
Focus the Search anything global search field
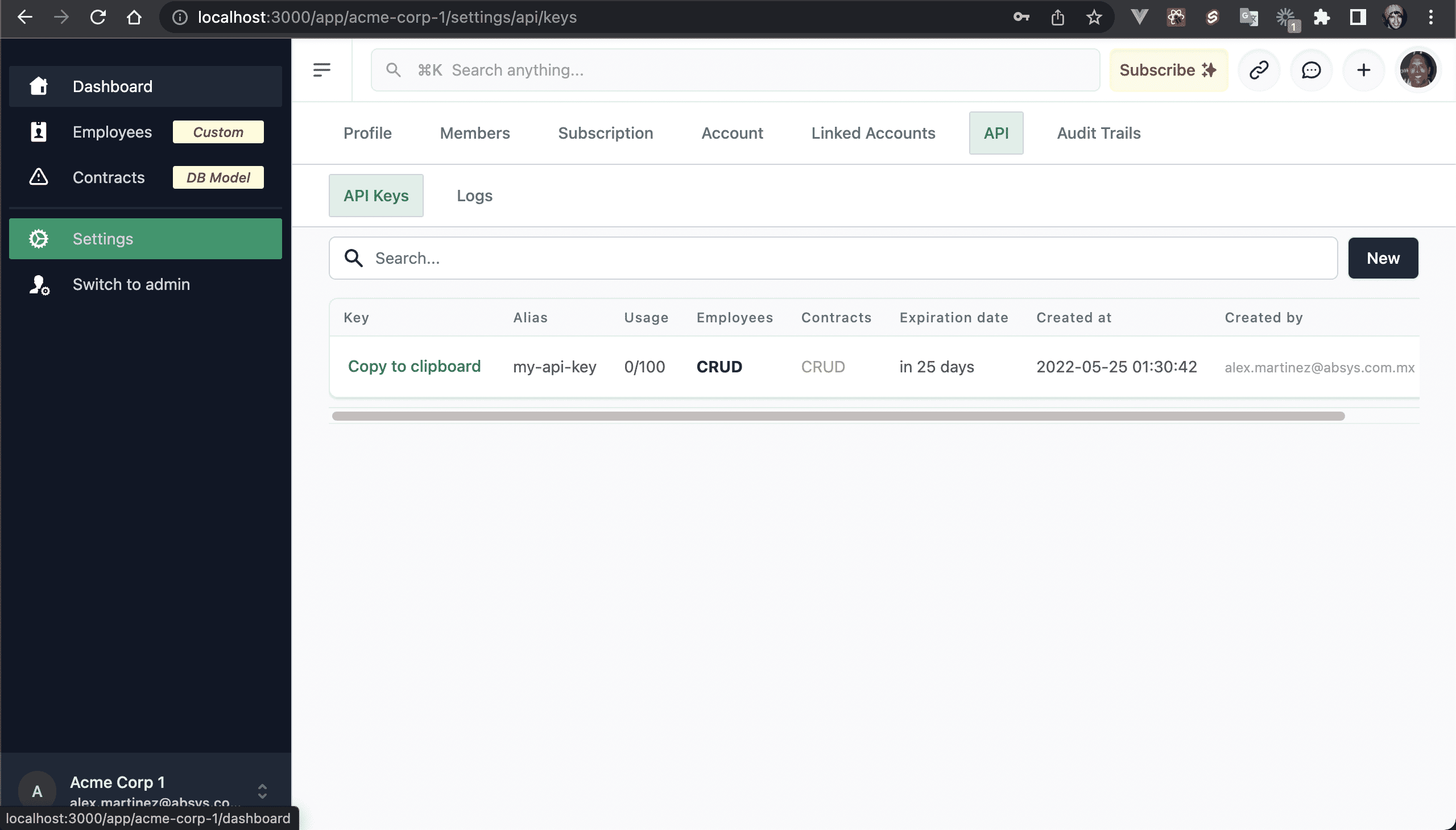[x=735, y=69]
